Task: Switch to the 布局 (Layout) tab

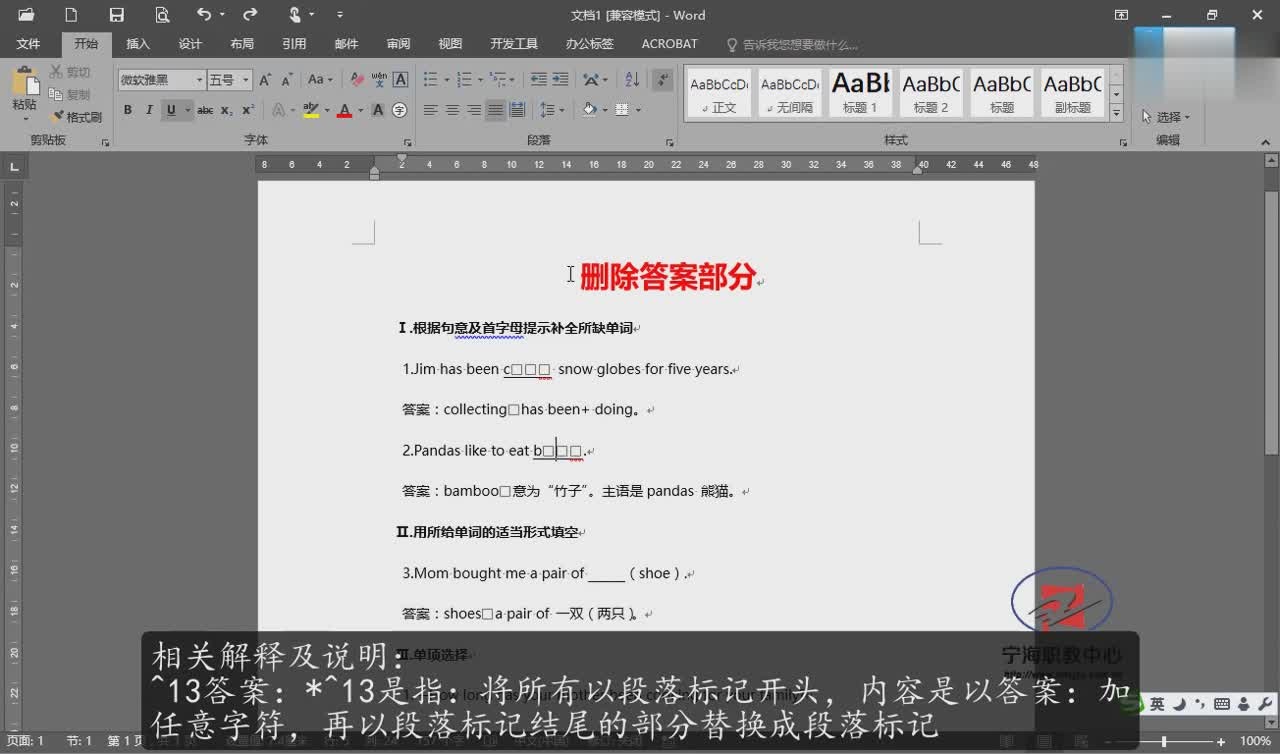Action: (242, 44)
